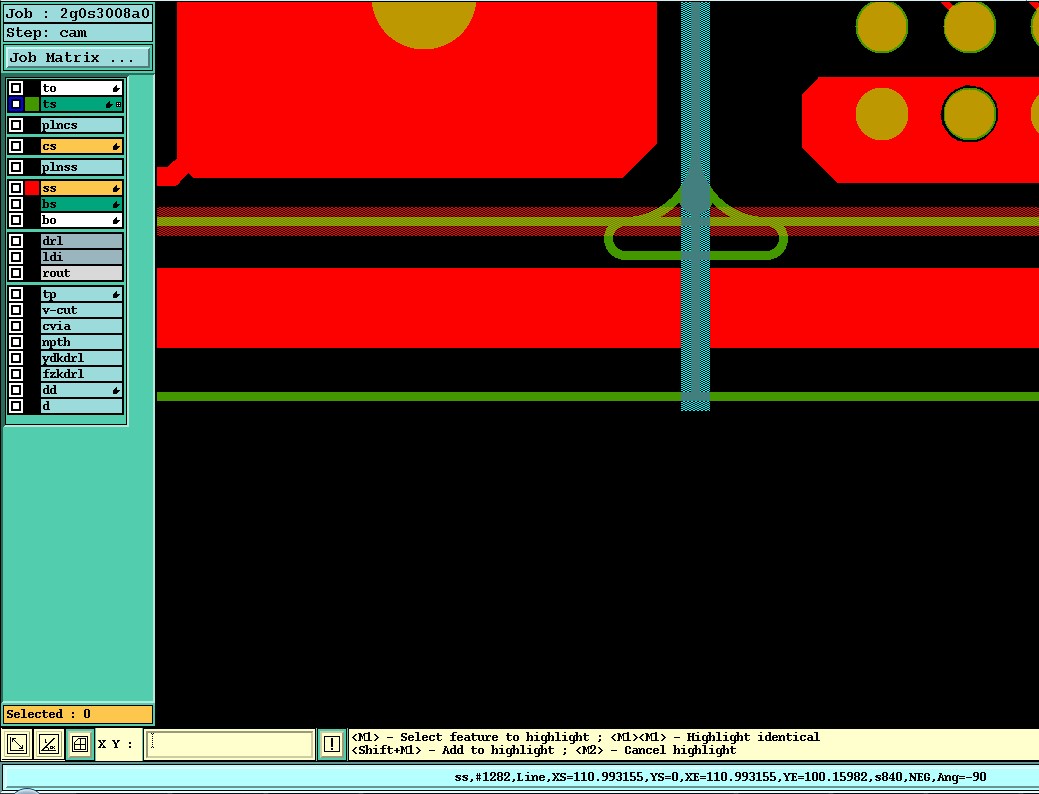Click the green color swatch of ts
Screen dimensions: 1039x794
32,104
